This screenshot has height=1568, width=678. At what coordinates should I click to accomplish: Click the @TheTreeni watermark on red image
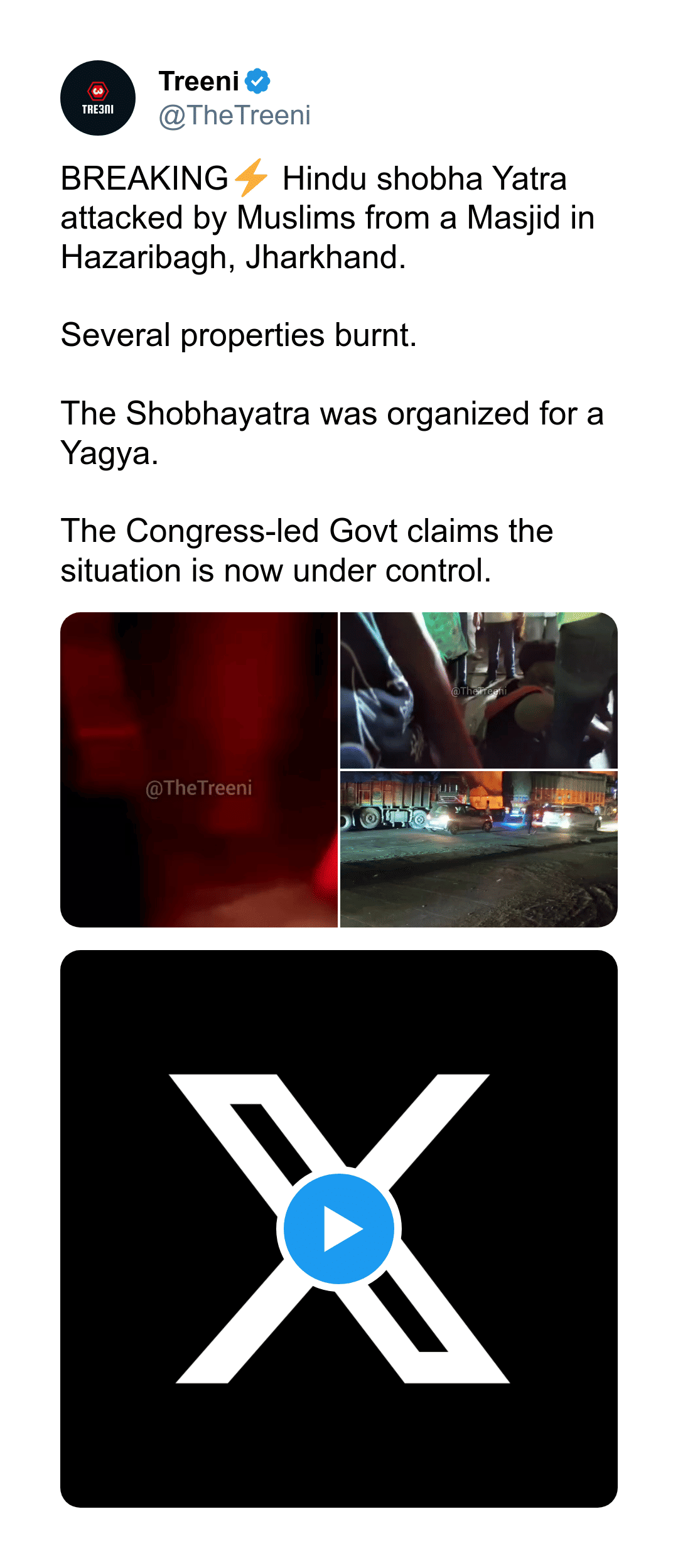(x=199, y=788)
